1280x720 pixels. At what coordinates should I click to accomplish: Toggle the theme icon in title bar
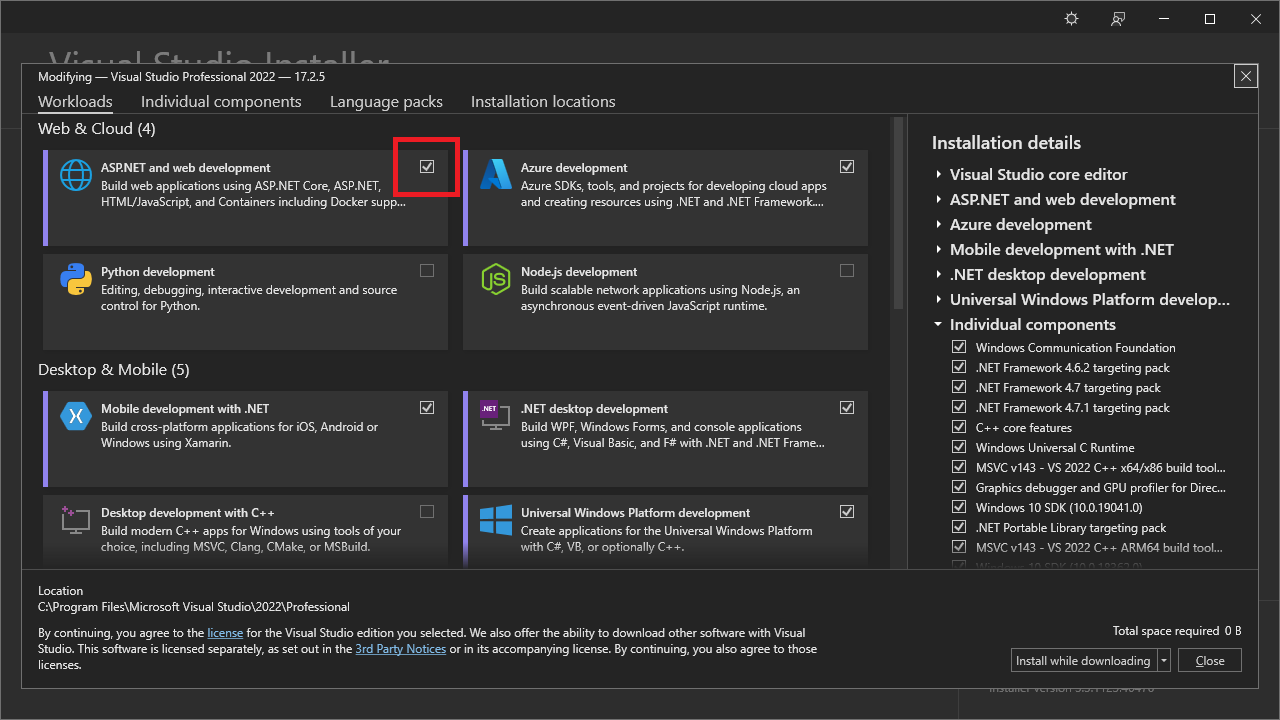[x=1072, y=19]
